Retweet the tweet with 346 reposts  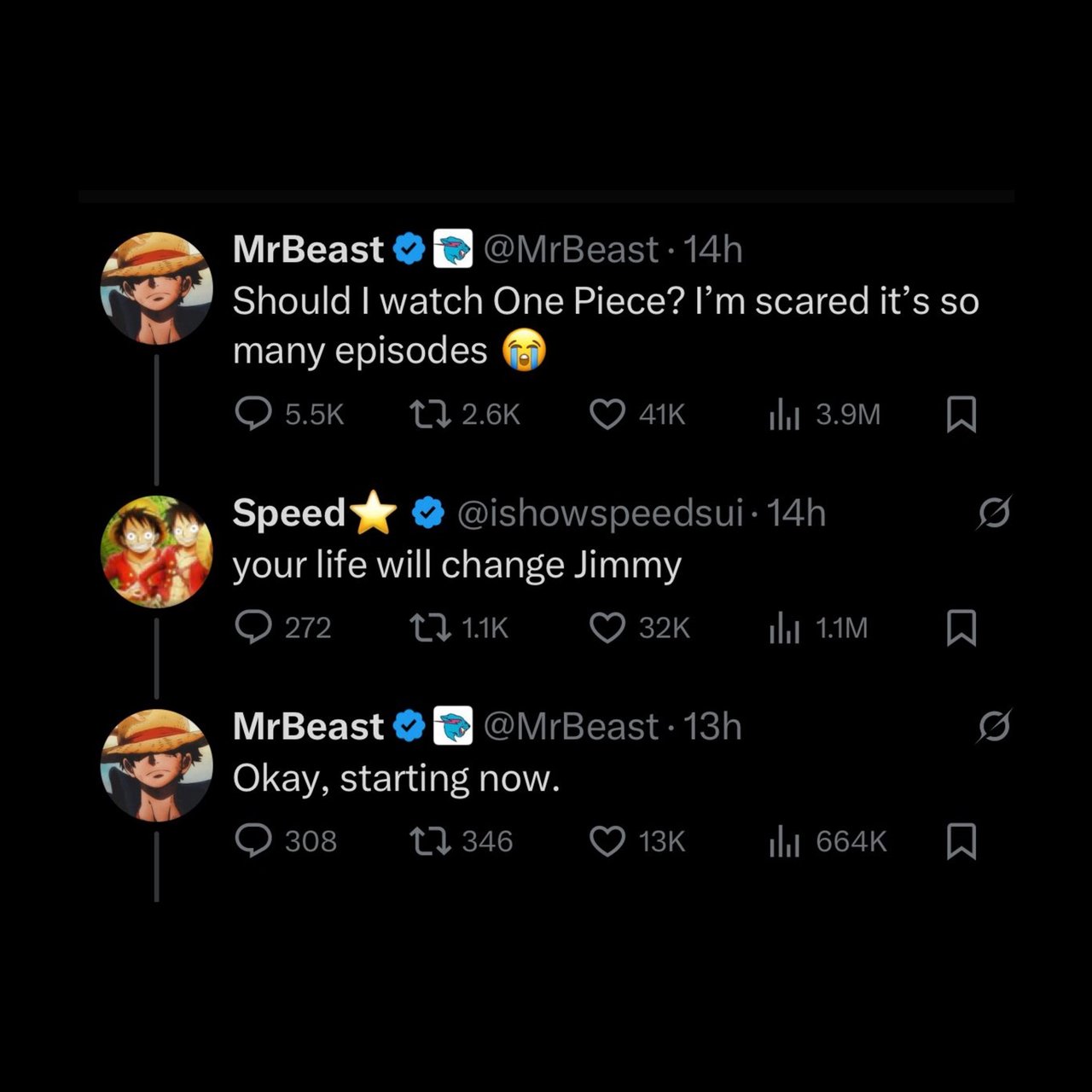pos(432,841)
